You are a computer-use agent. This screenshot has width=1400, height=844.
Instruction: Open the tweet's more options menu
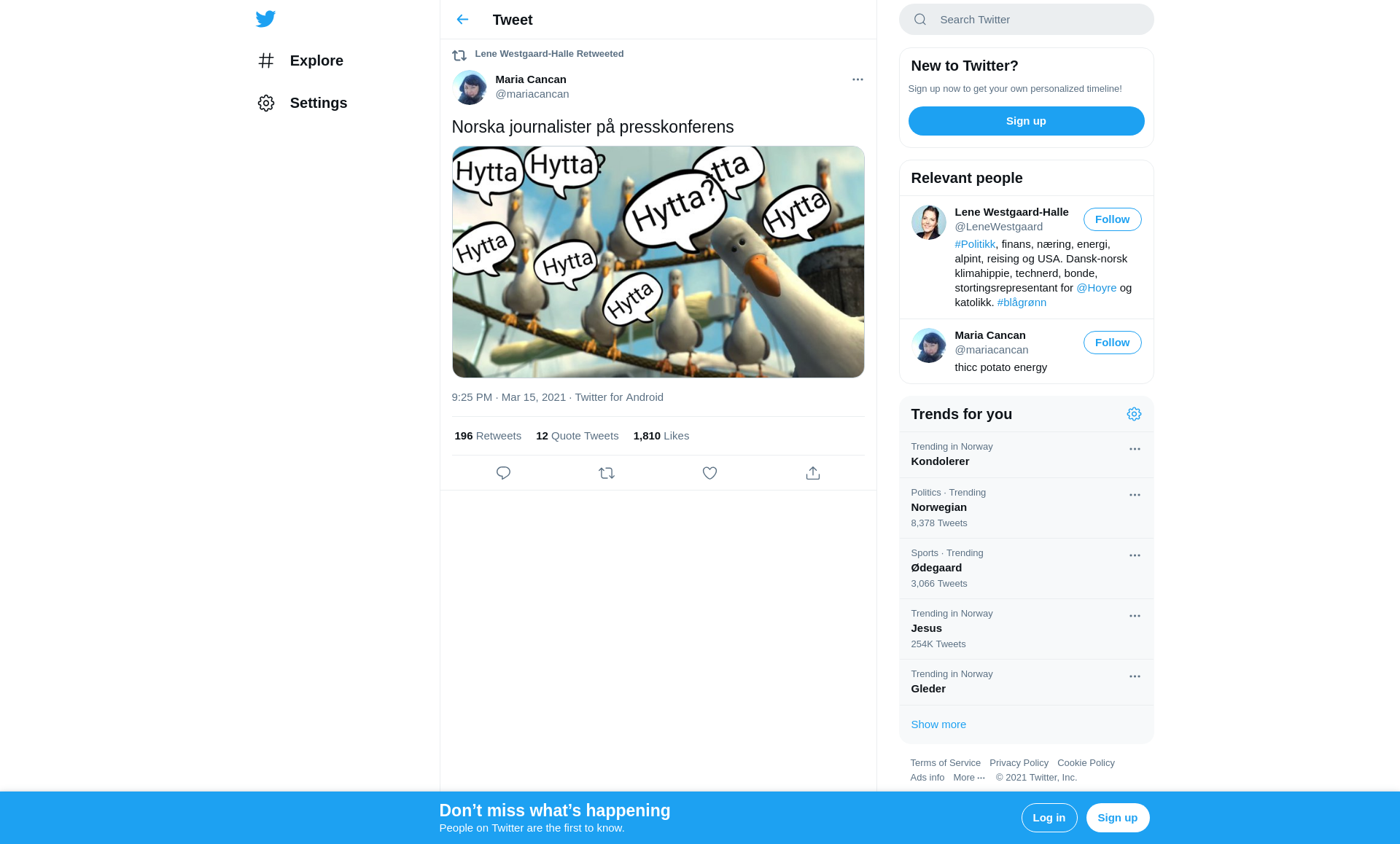pyautogui.click(x=857, y=79)
